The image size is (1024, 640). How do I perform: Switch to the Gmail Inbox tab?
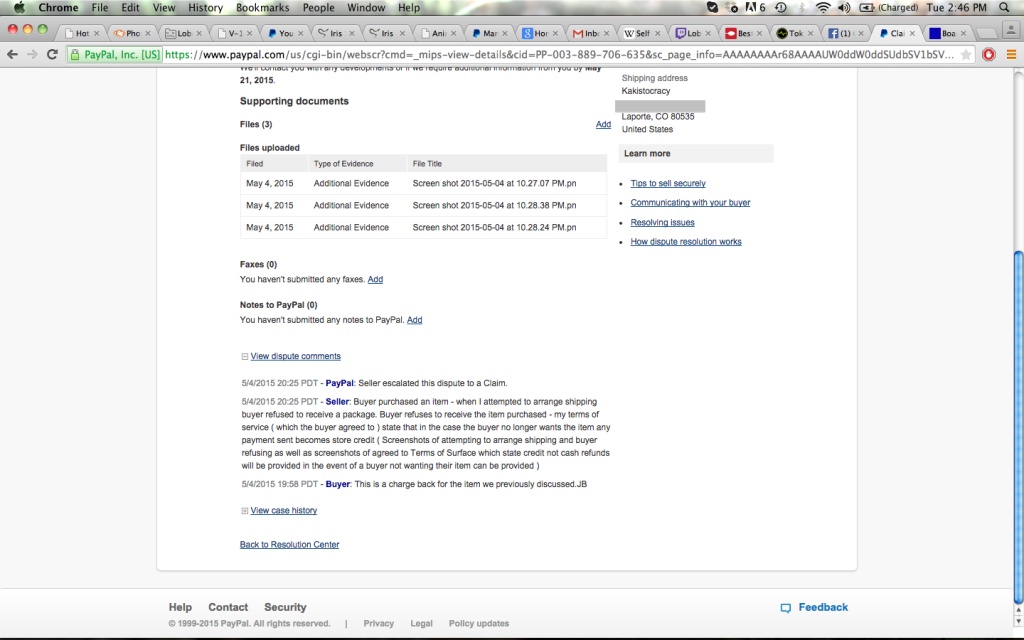(590, 33)
